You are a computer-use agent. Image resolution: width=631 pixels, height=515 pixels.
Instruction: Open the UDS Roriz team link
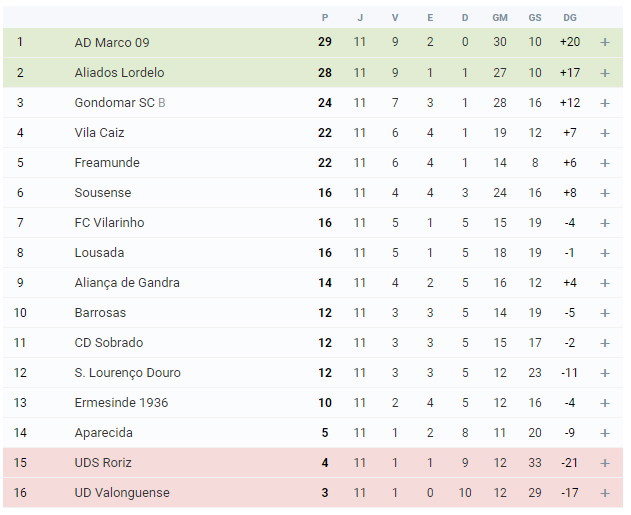[103, 462]
